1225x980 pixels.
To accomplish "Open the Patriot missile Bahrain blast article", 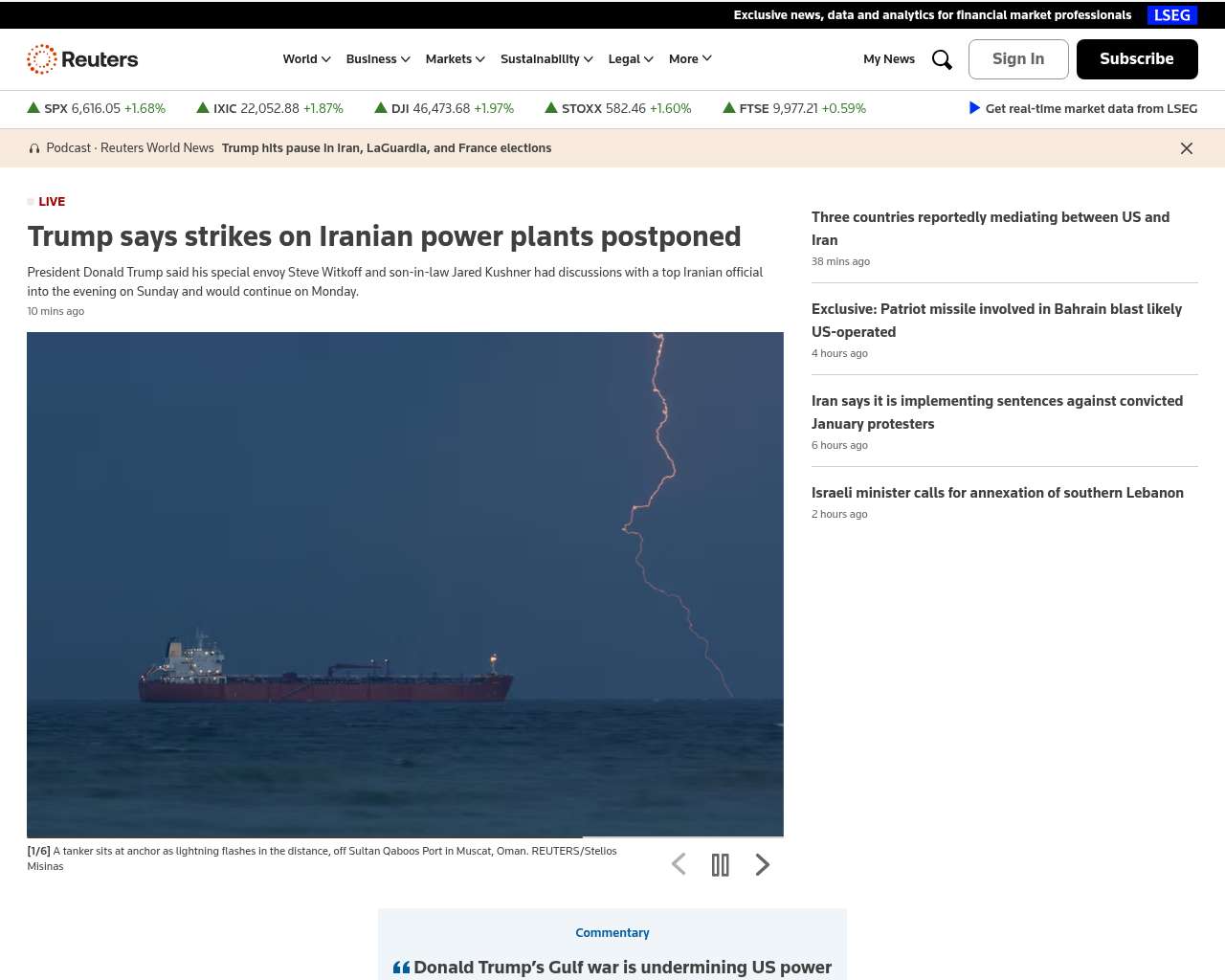I will 996,321.
